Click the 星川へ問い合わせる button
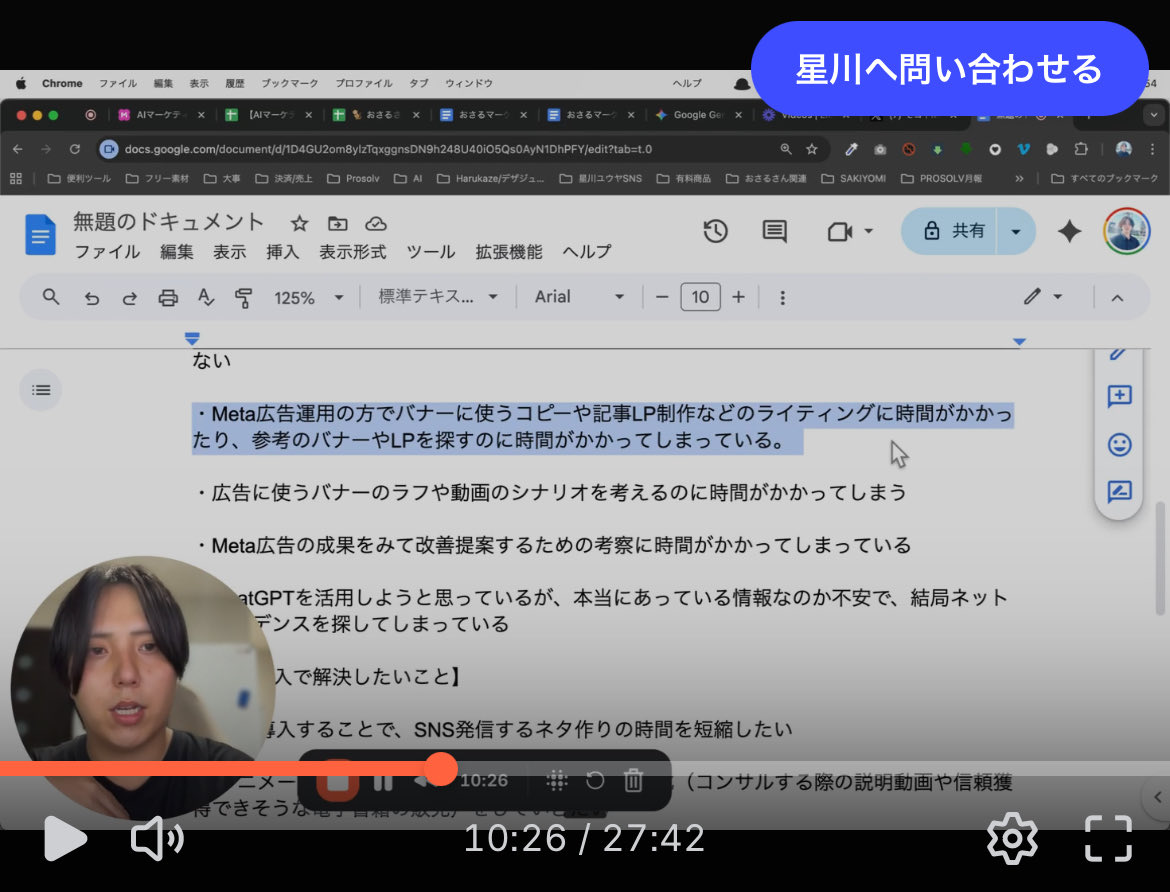The width and height of the screenshot is (1170, 892). coord(949,69)
